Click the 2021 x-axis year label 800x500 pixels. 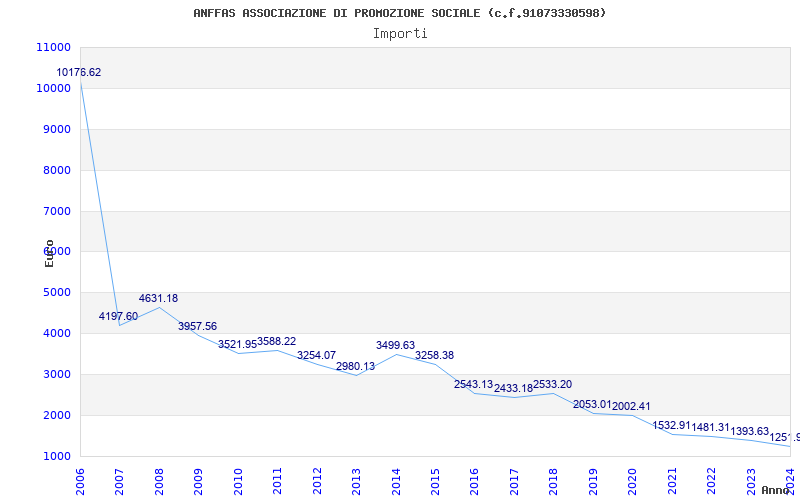click(x=672, y=481)
